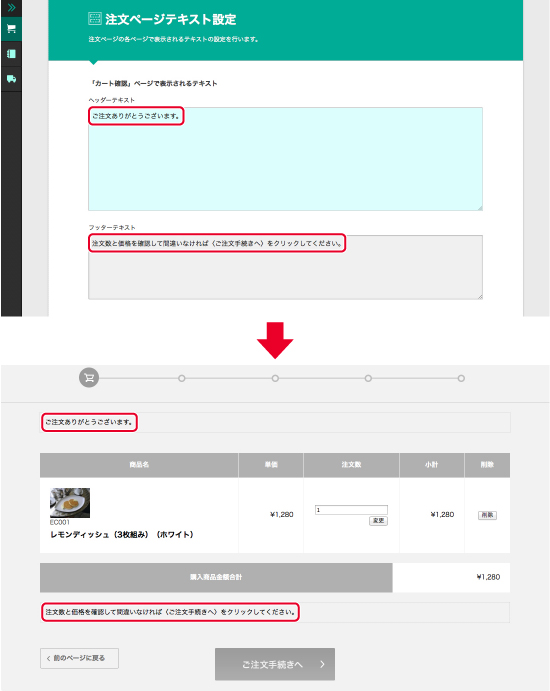Open notebook icon in sidebar
The width and height of the screenshot is (550, 691).
click(x=11, y=54)
